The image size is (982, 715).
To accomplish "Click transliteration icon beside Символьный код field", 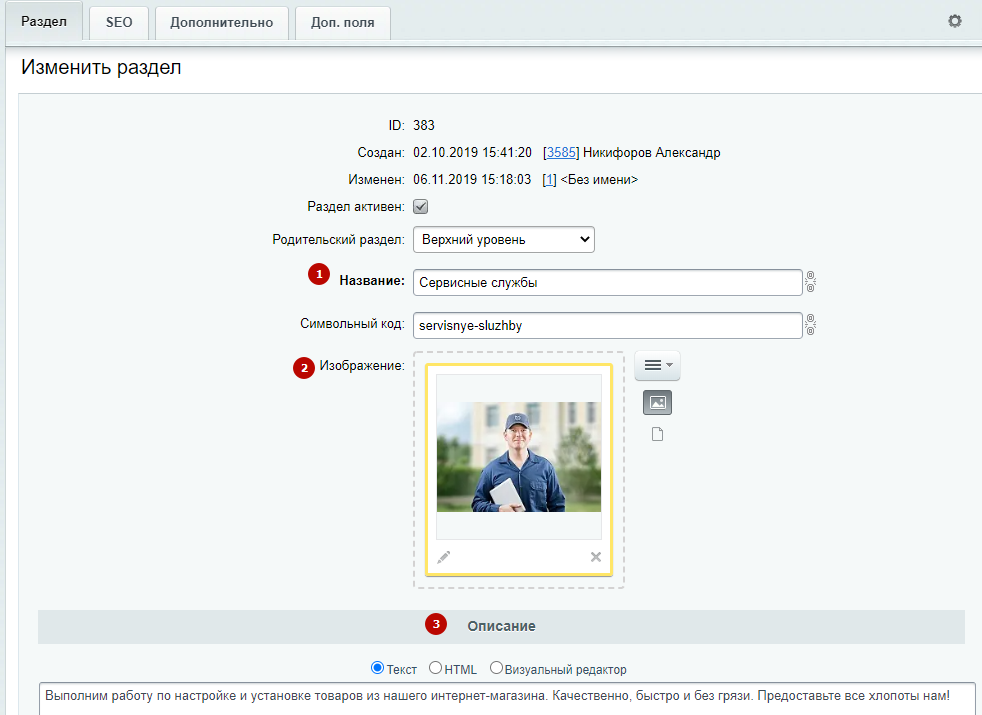I will point(810,324).
